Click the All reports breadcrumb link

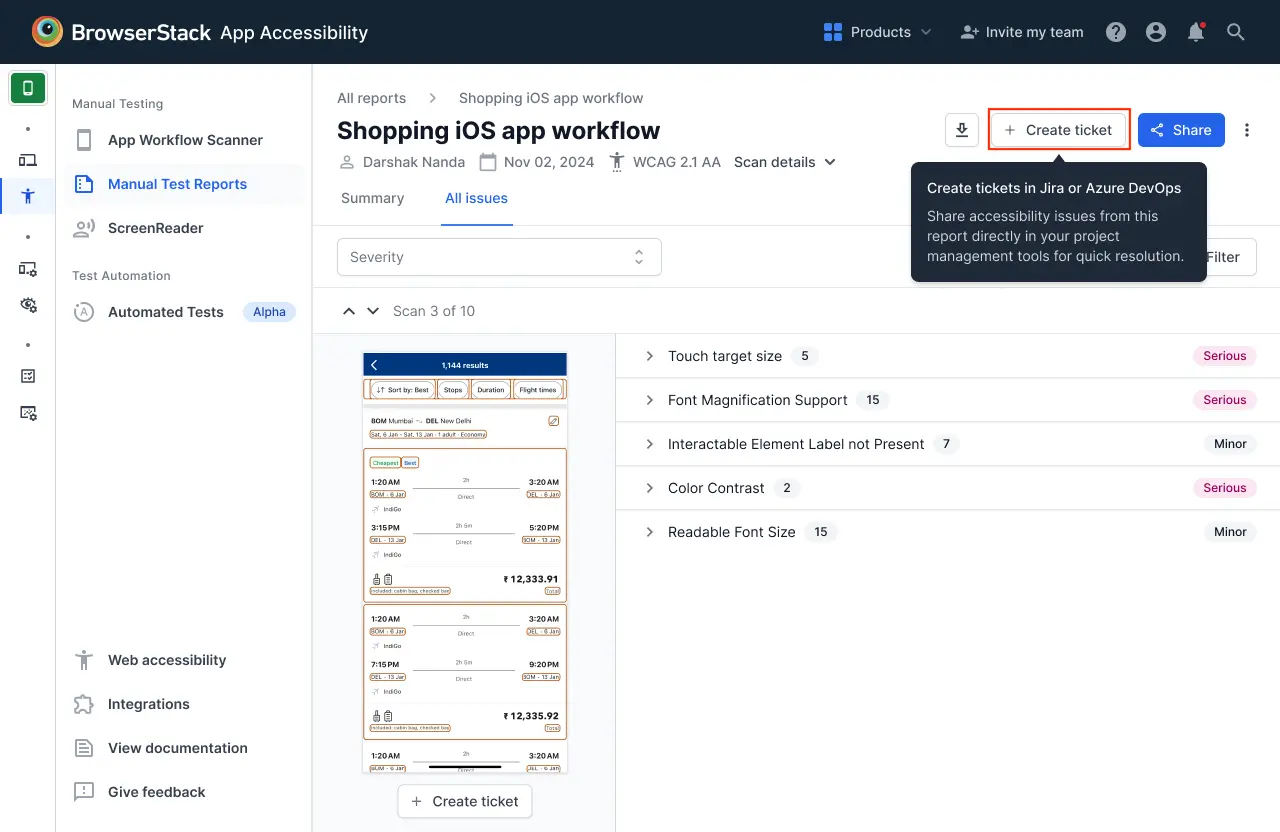(x=371, y=98)
